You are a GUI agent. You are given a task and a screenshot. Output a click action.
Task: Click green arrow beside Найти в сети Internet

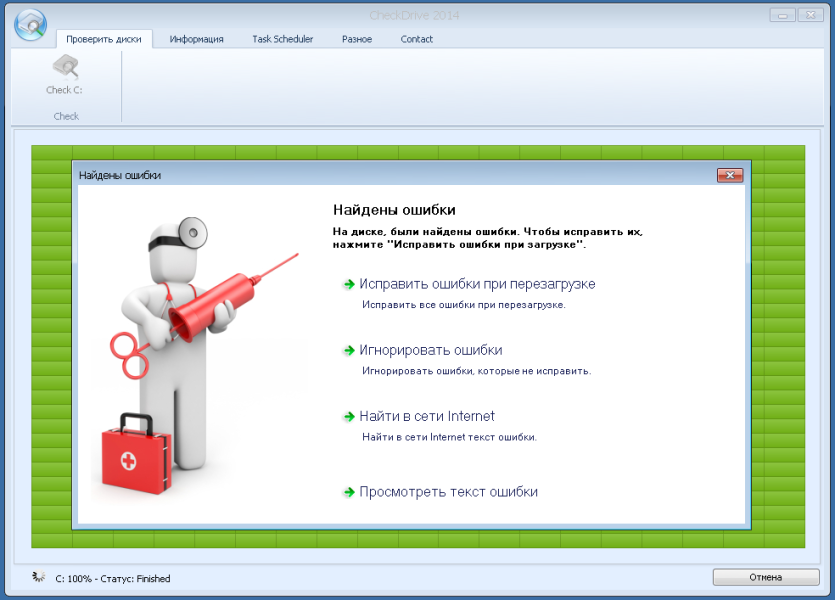tap(349, 416)
